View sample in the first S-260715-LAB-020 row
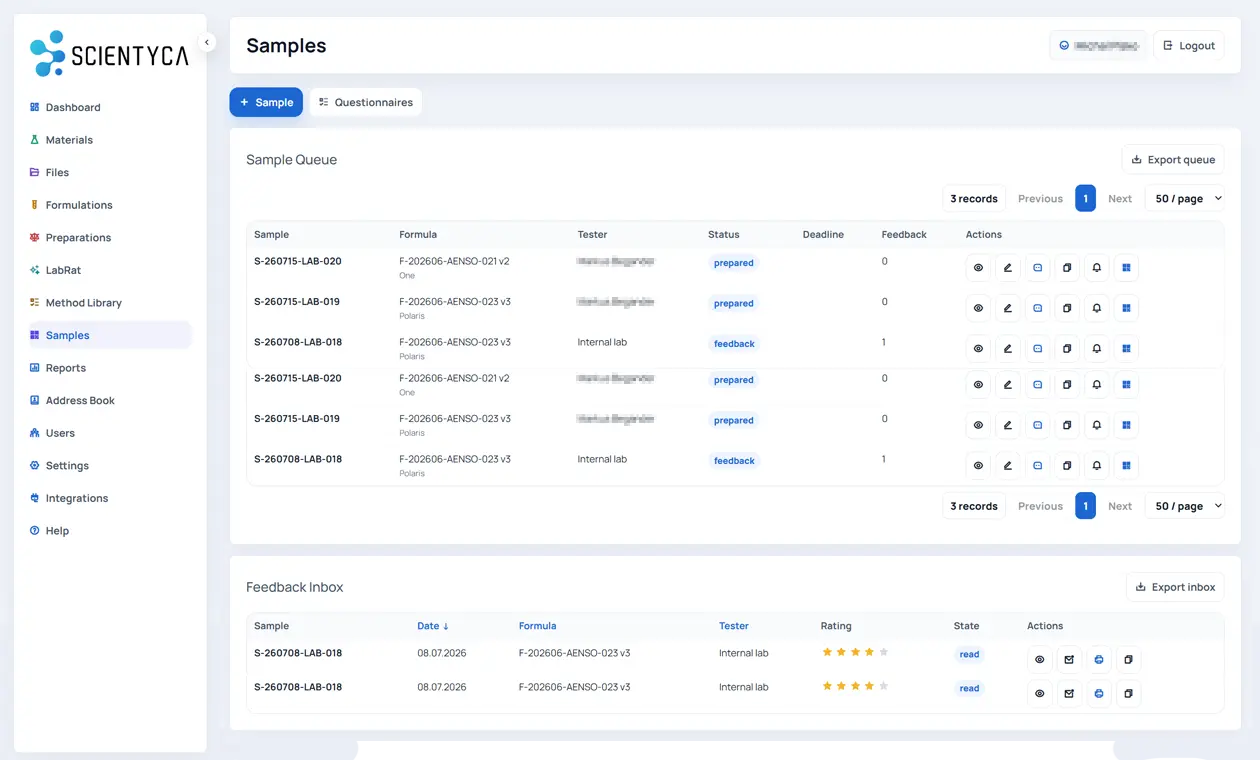1260x760 pixels. tap(978, 268)
